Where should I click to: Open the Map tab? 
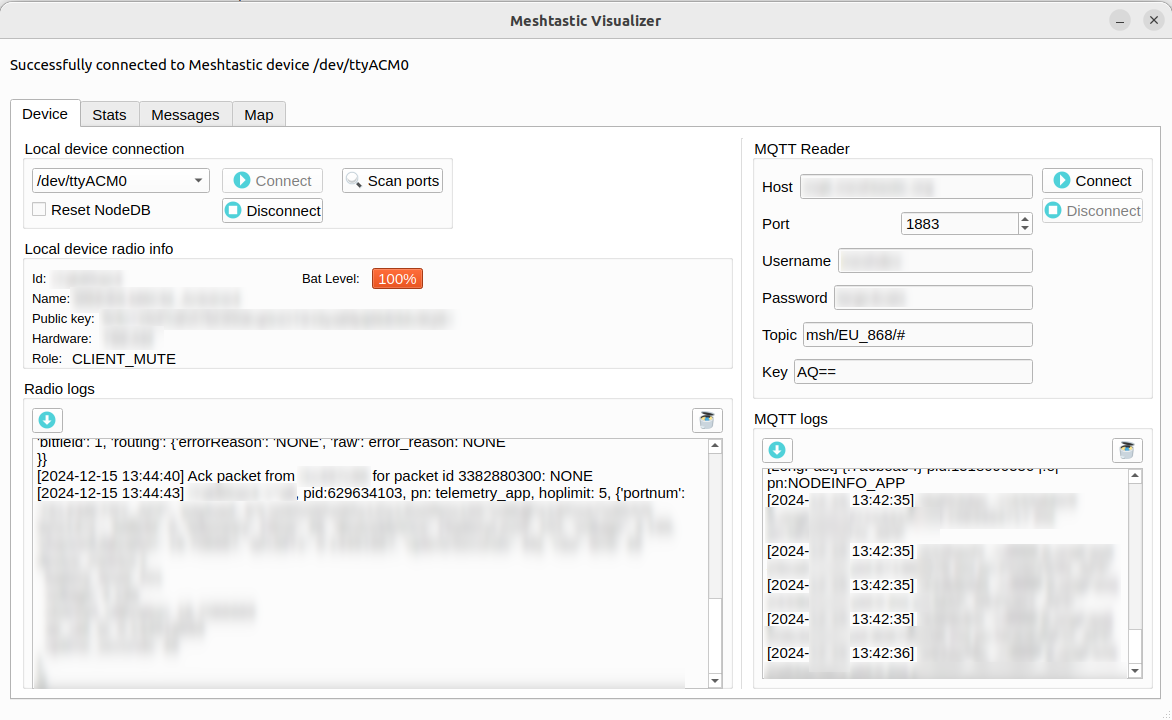coord(259,114)
